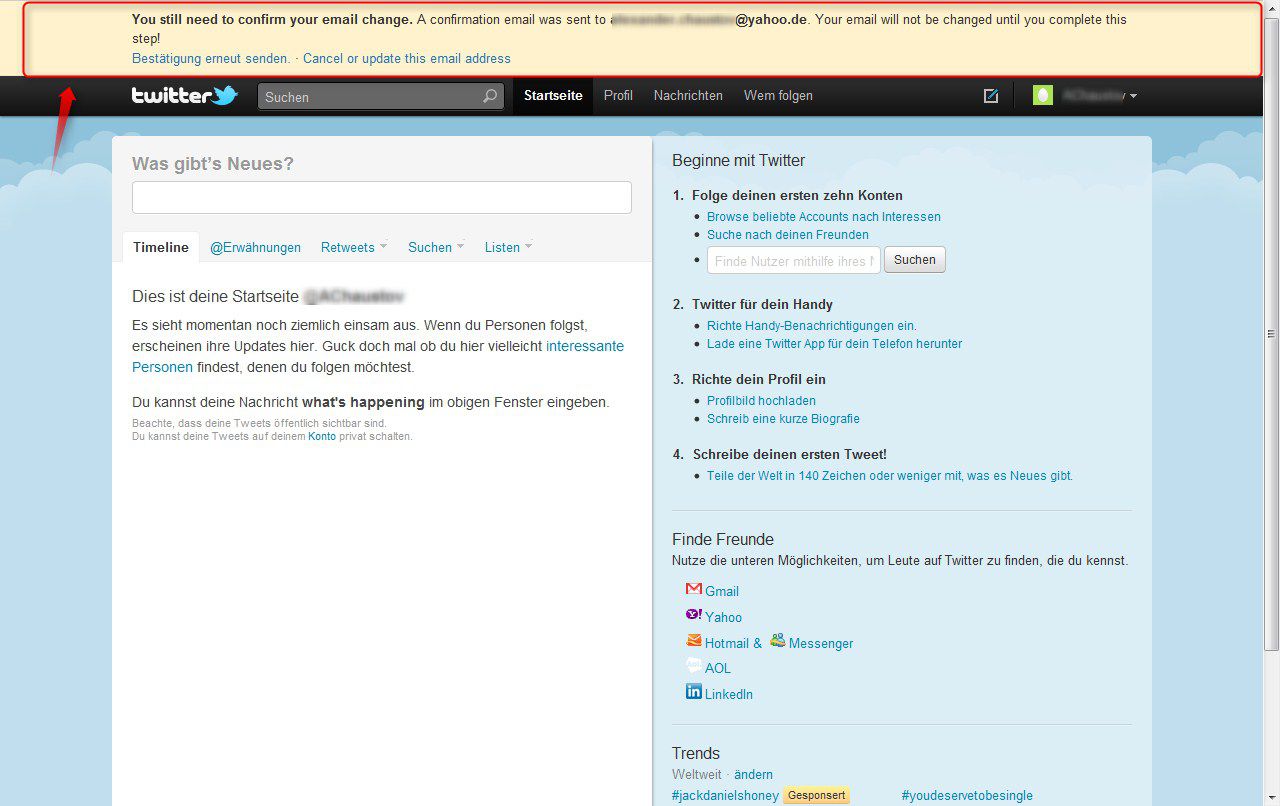Viewport: 1280px width, 806px height.
Task: Open the #youdeservetobesingle trend
Action: pos(967,795)
